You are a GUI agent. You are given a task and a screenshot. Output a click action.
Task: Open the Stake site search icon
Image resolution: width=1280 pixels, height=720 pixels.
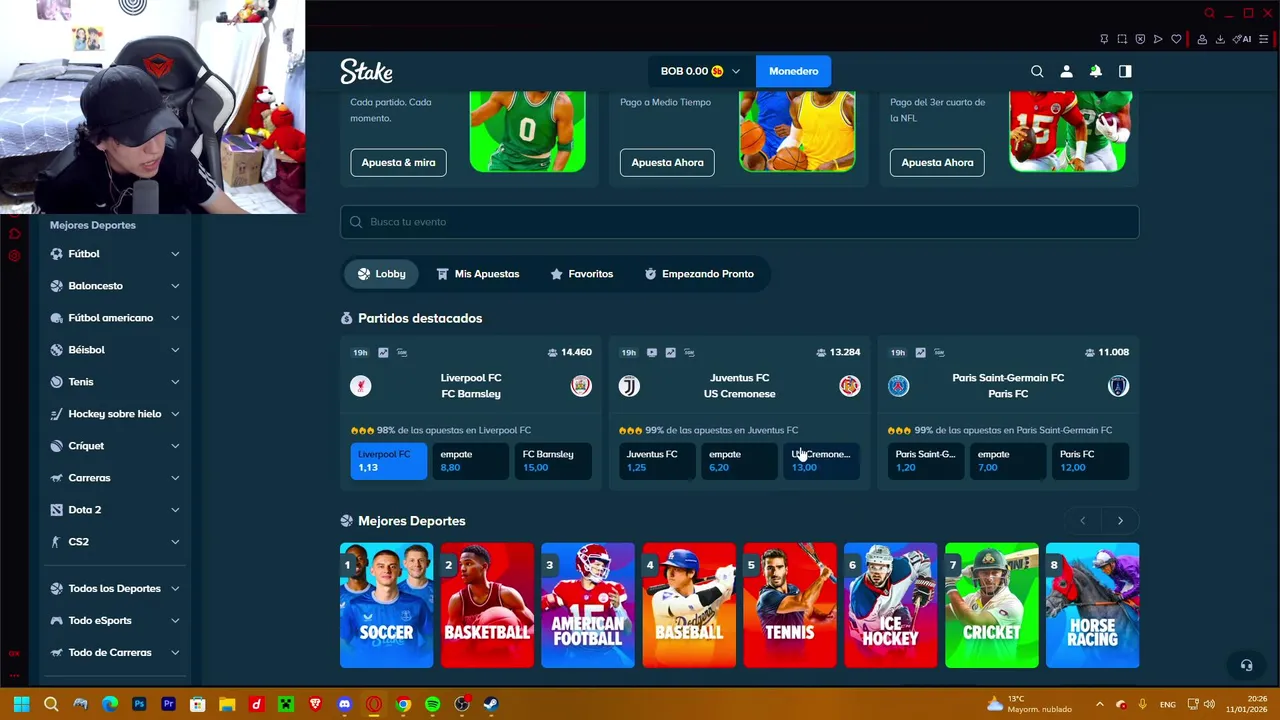point(1037,71)
